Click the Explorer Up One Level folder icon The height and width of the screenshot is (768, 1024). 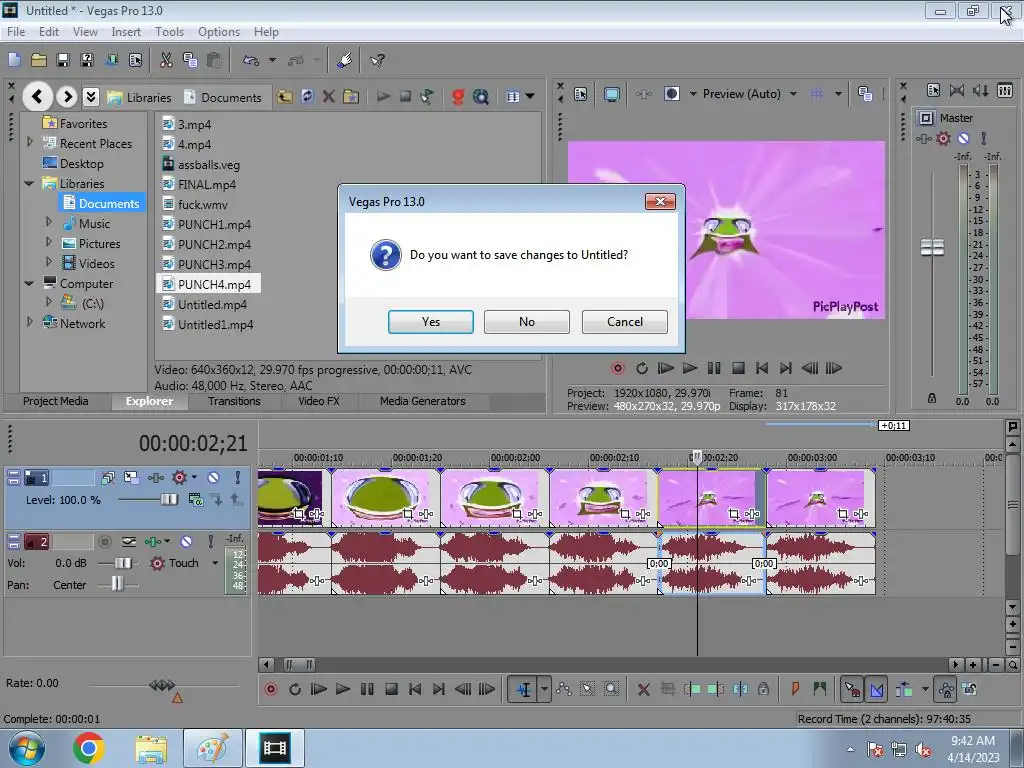pyautogui.click(x=285, y=97)
